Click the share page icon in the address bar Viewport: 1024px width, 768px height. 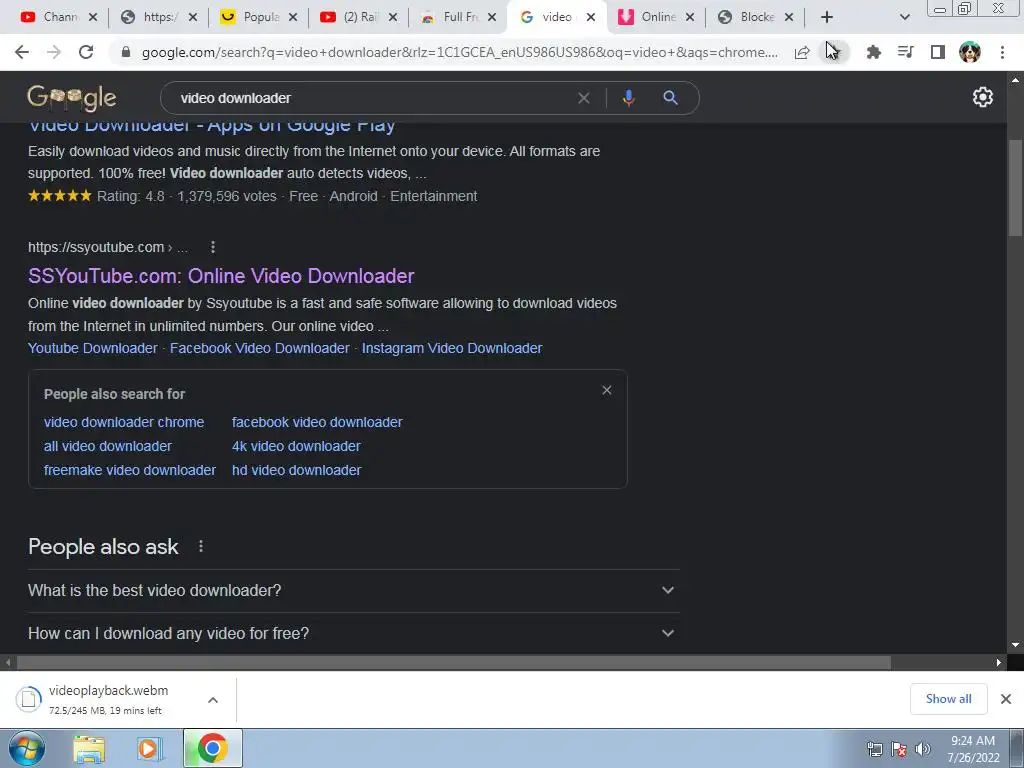click(x=802, y=52)
